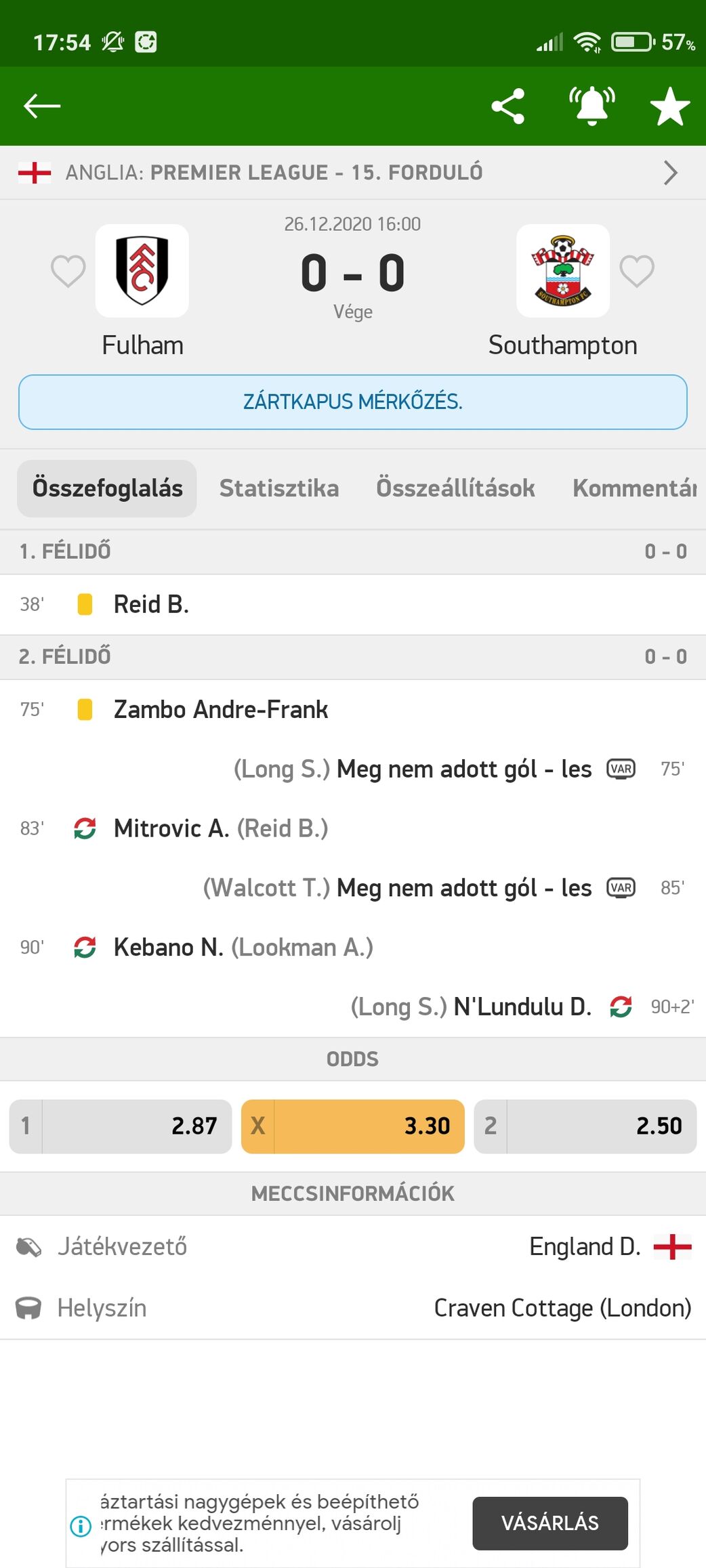This screenshot has width=706, height=1568.
Task: Tap substitution icon next to Mitrovic A.
Action: [x=85, y=828]
